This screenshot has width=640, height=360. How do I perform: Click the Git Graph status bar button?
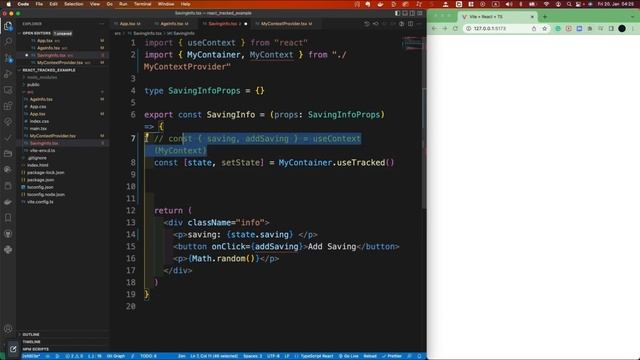click(116, 356)
